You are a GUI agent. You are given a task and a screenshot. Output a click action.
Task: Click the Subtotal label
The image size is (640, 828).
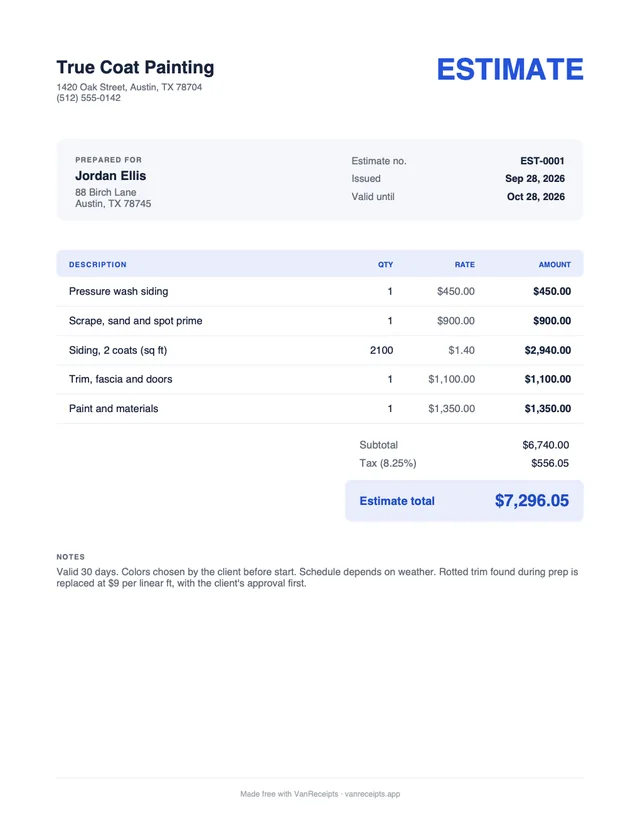379,445
